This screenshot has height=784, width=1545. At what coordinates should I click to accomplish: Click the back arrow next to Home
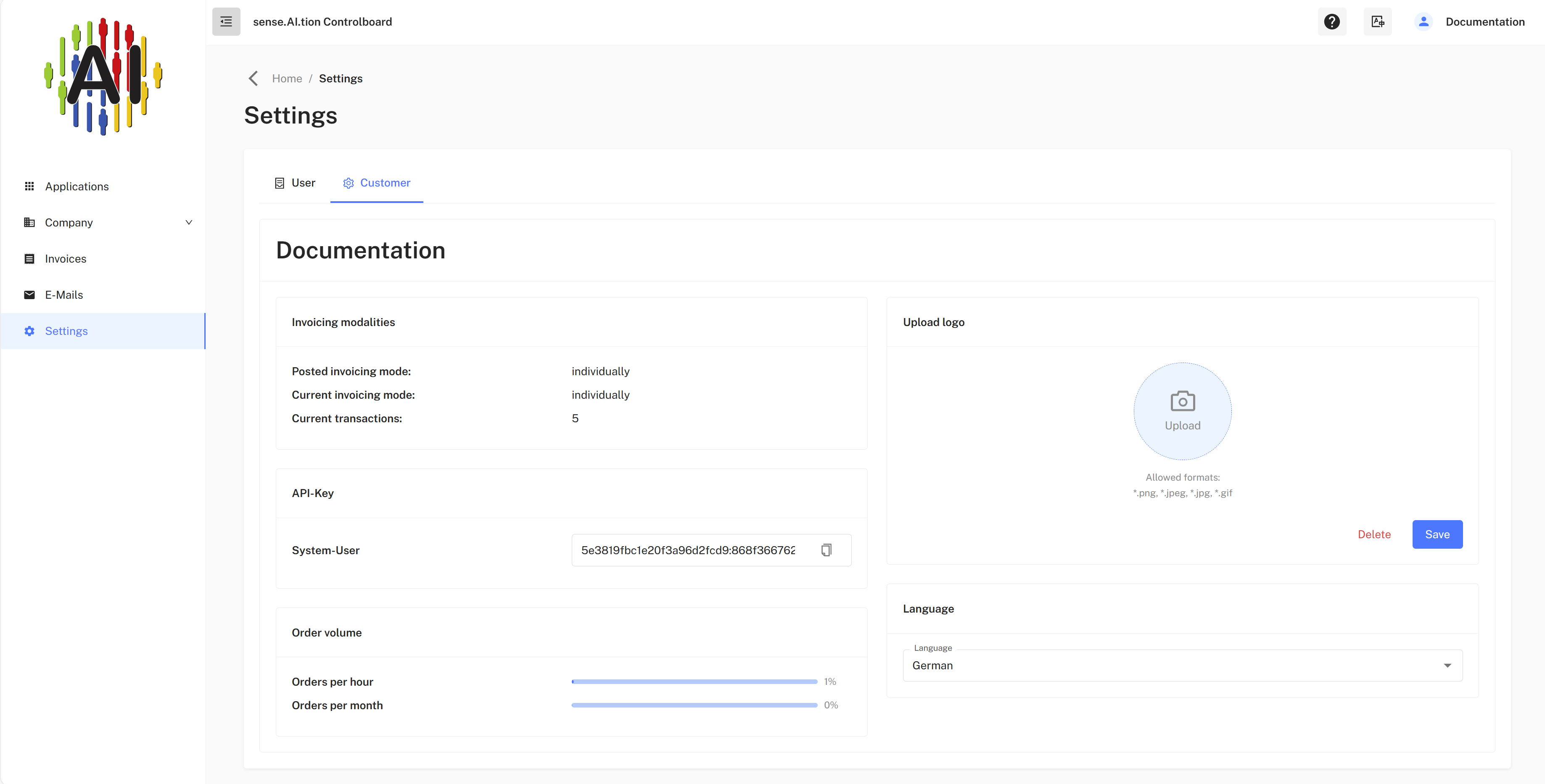(254, 79)
